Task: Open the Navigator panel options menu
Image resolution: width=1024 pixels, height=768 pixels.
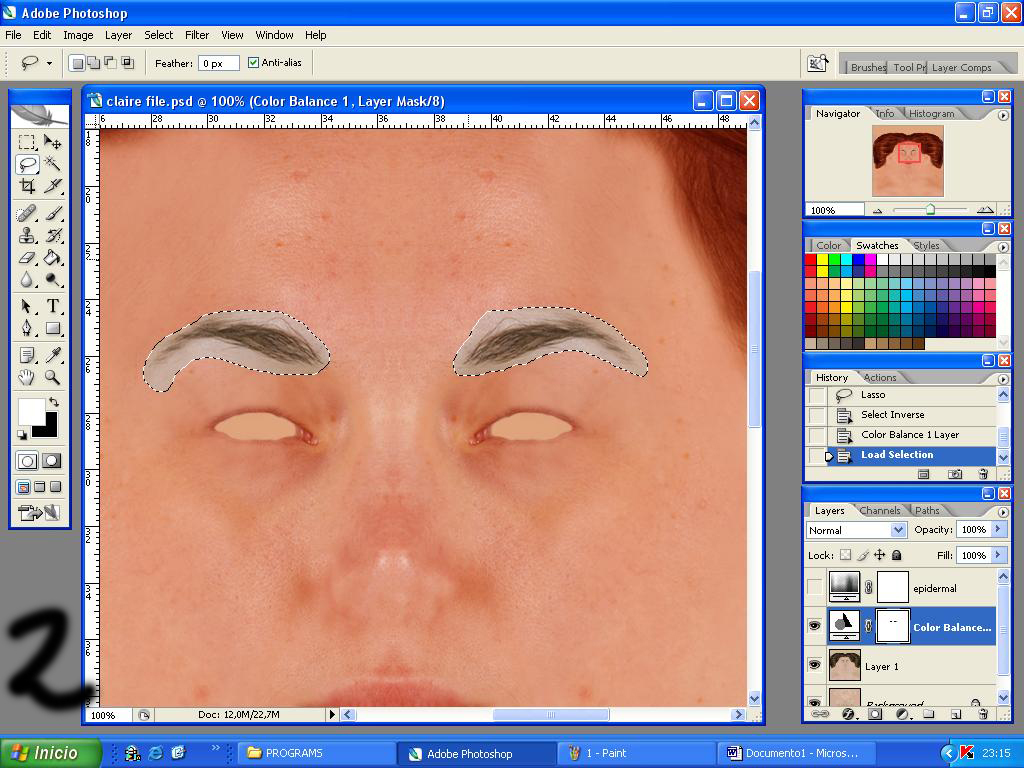Action: click(1003, 115)
